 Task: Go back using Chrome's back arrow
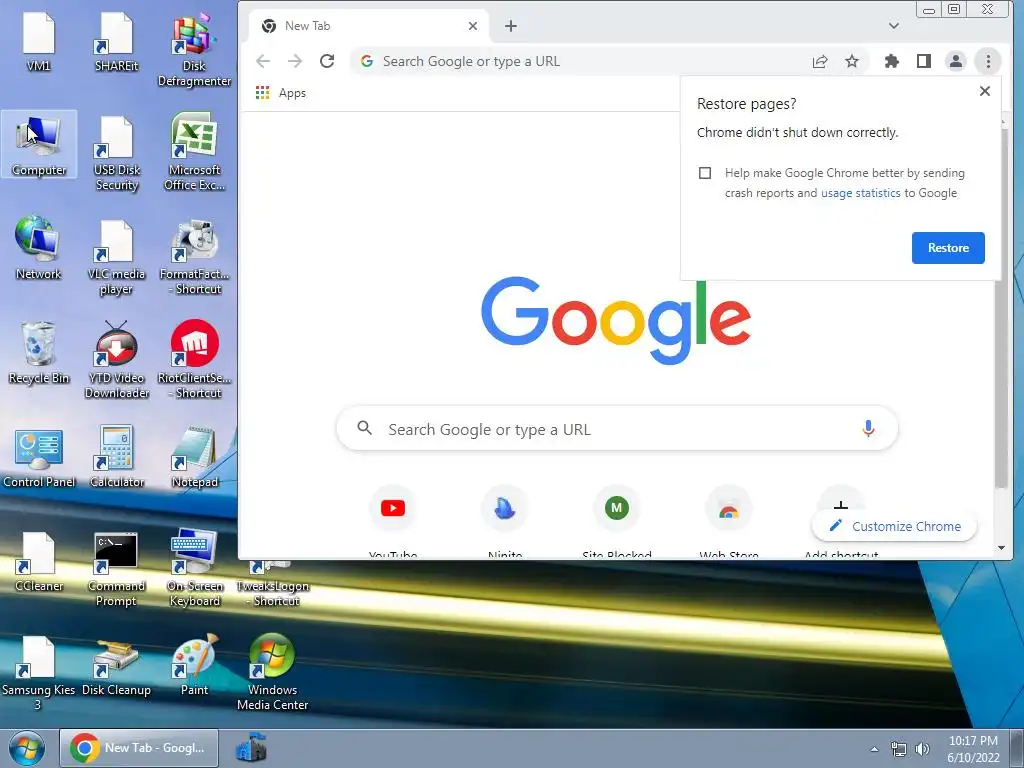coord(263,61)
